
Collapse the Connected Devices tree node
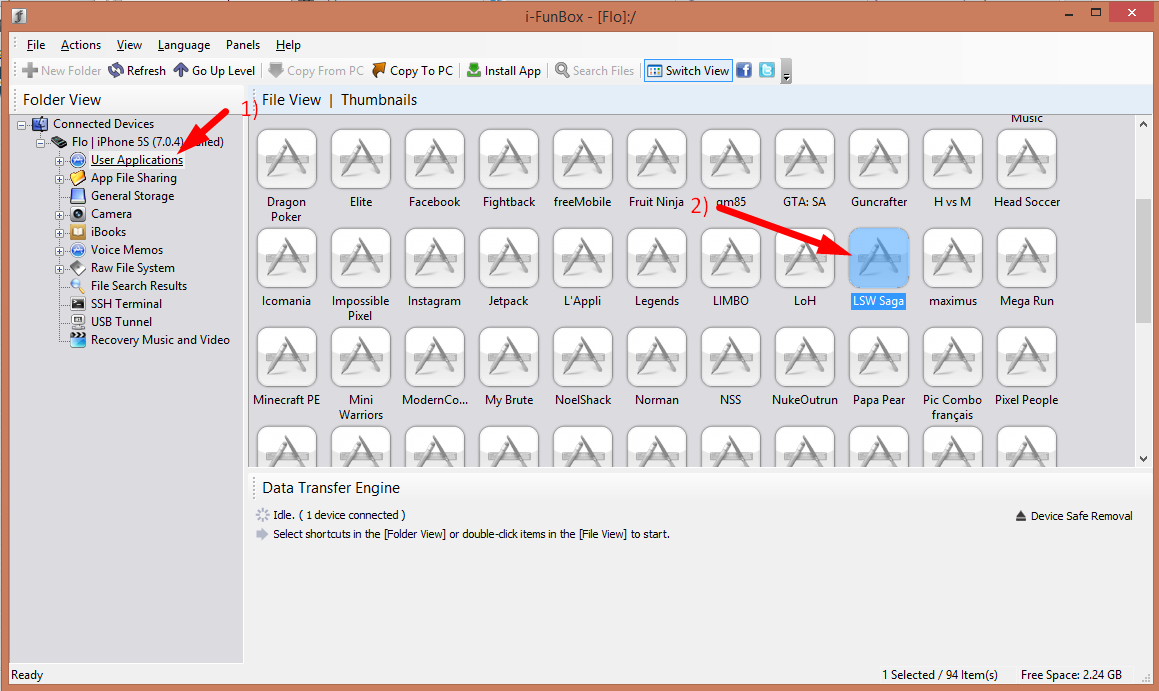(x=21, y=125)
